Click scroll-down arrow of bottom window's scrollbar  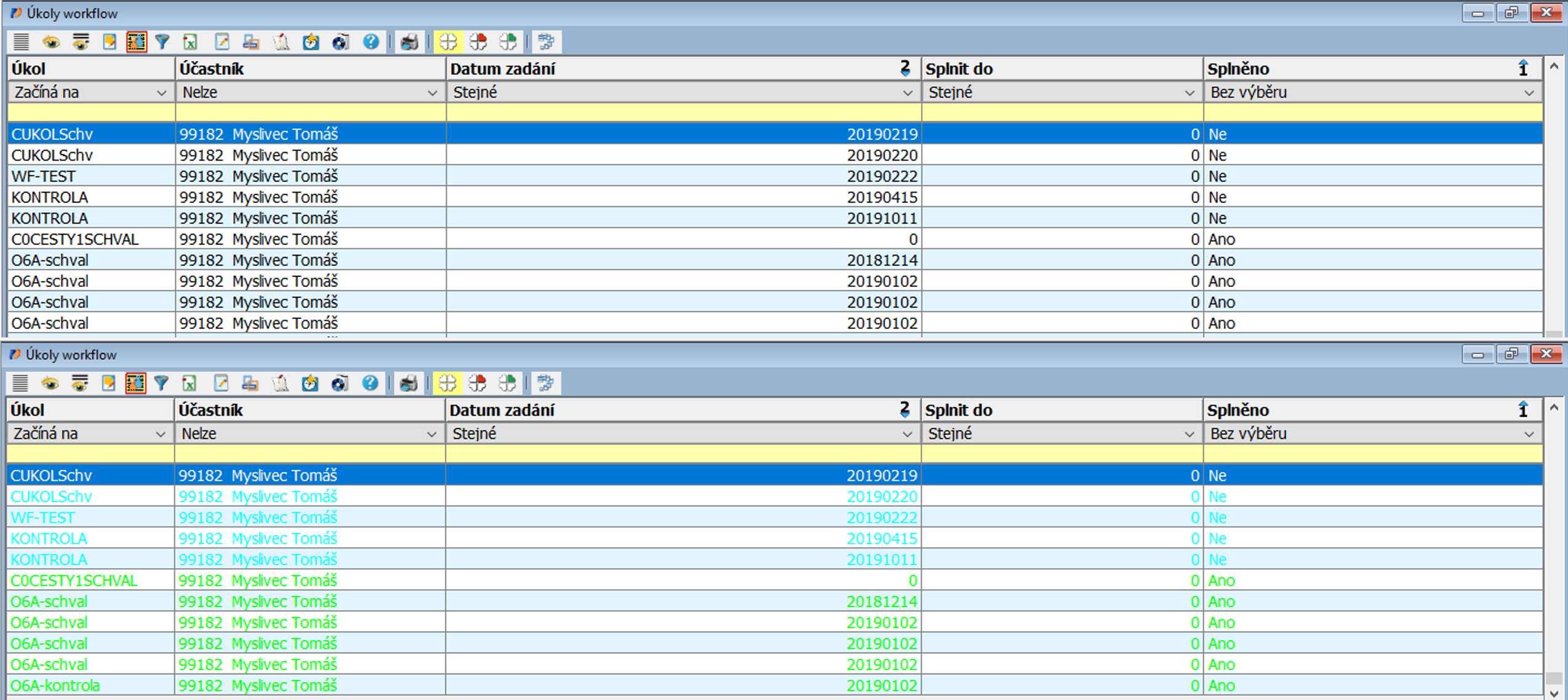tap(1554, 693)
